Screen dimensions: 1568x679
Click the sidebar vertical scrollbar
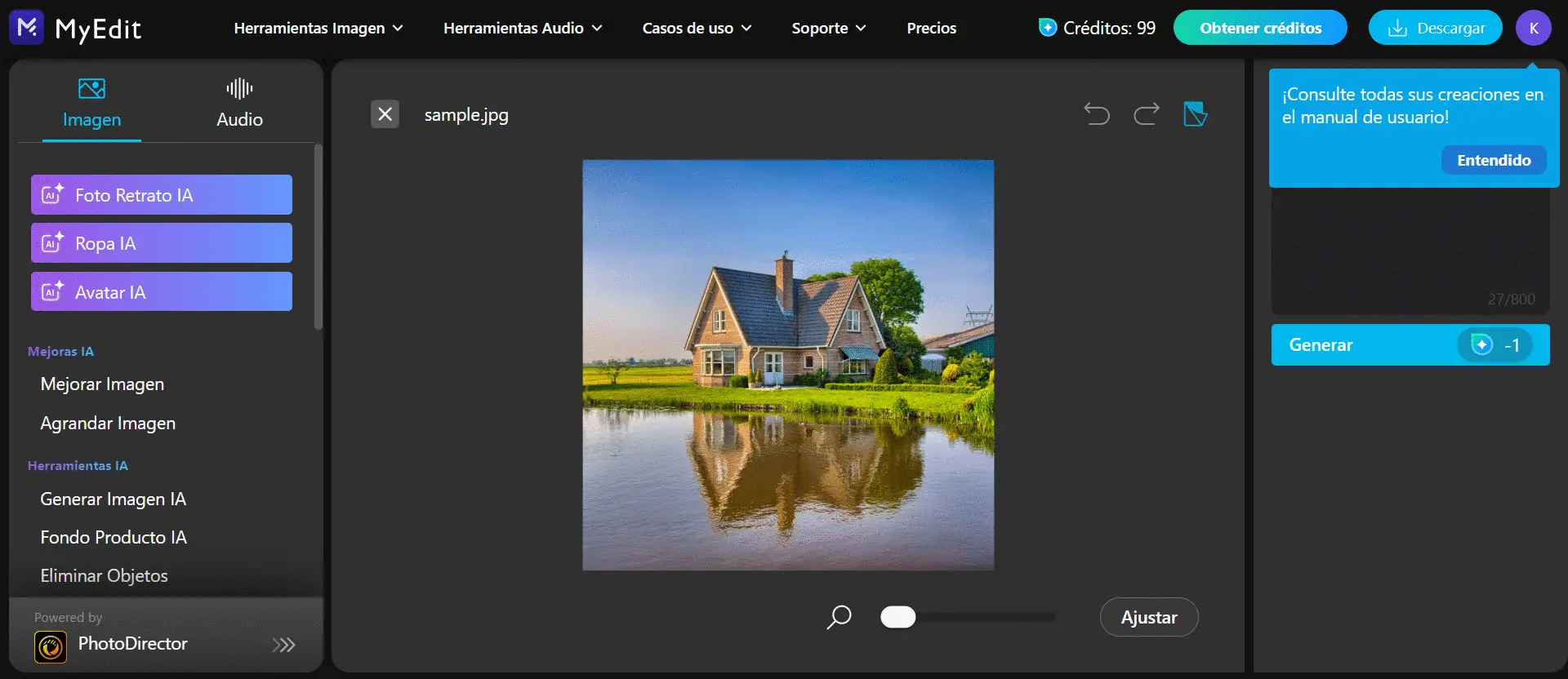(318, 237)
